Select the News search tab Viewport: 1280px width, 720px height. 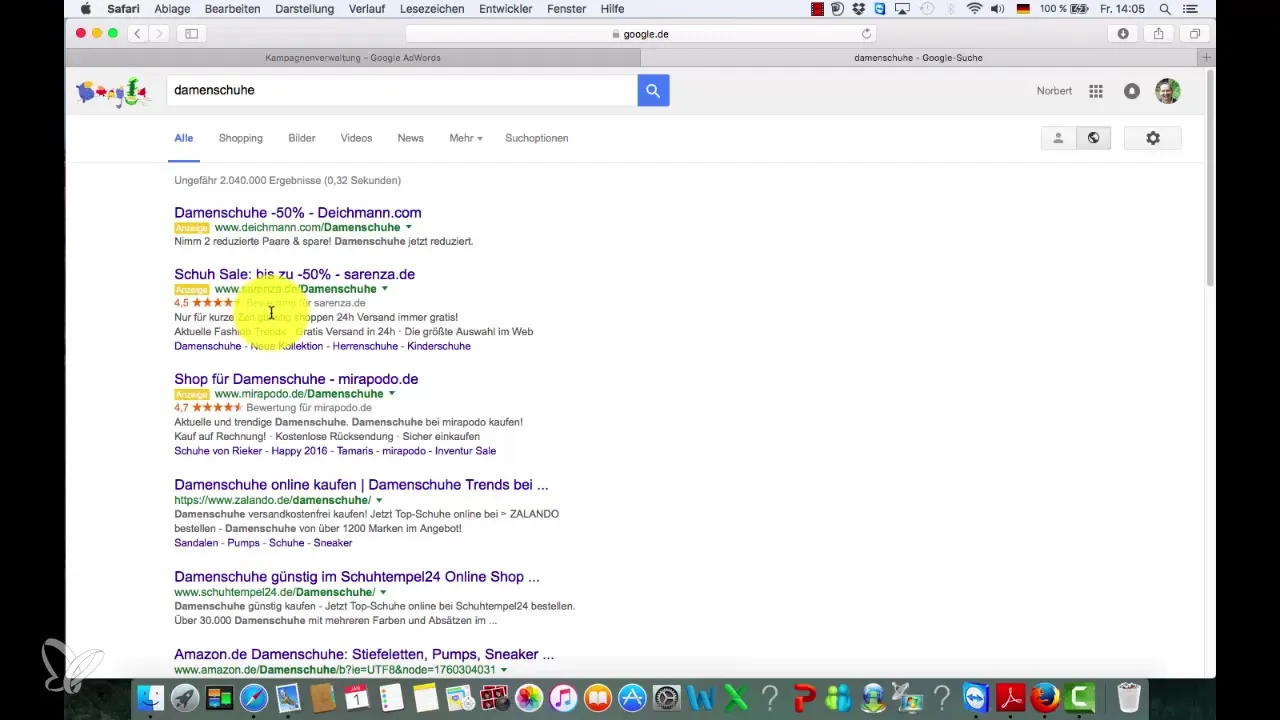pyautogui.click(x=411, y=138)
